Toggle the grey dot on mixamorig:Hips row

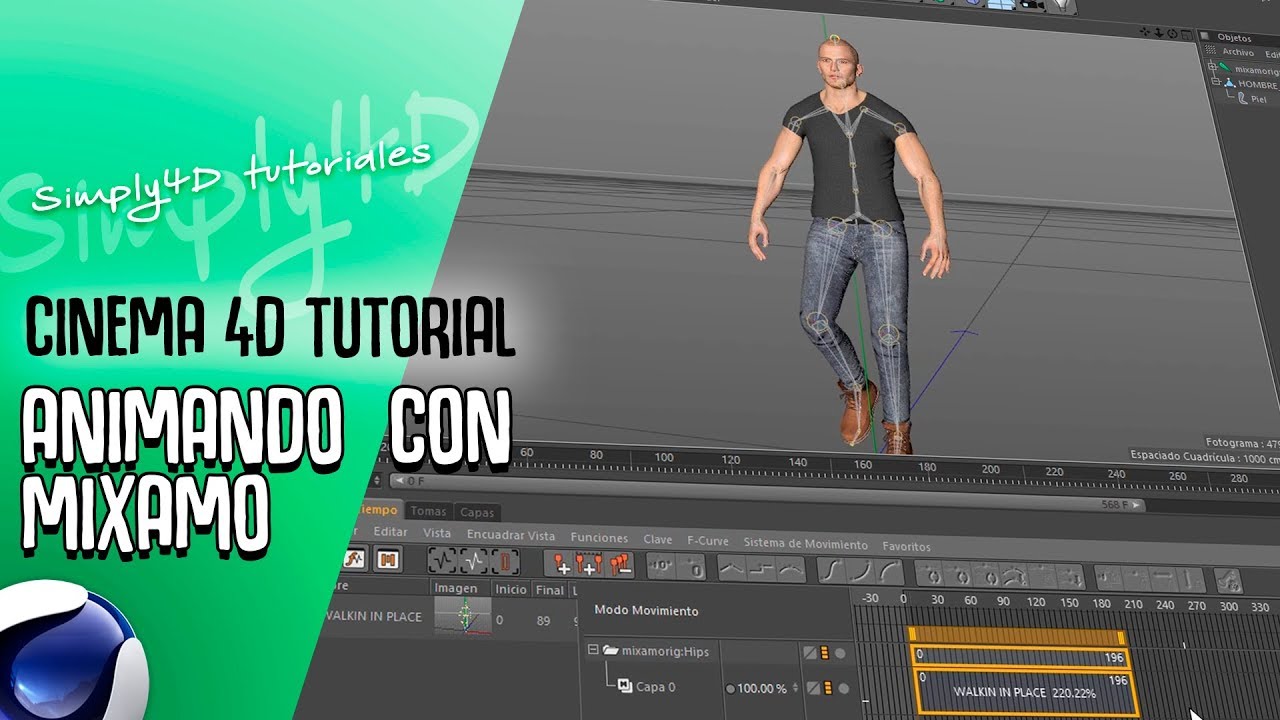[x=840, y=653]
